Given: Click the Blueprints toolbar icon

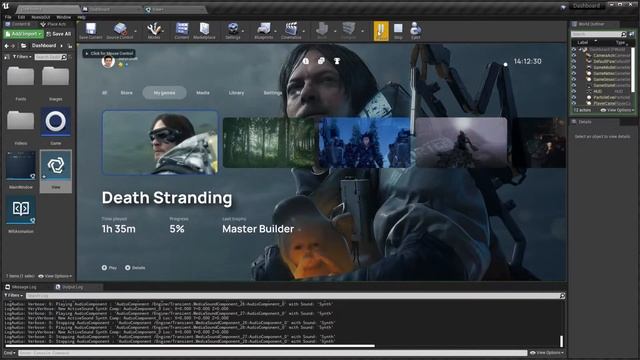Looking at the screenshot, I should [x=264, y=29].
